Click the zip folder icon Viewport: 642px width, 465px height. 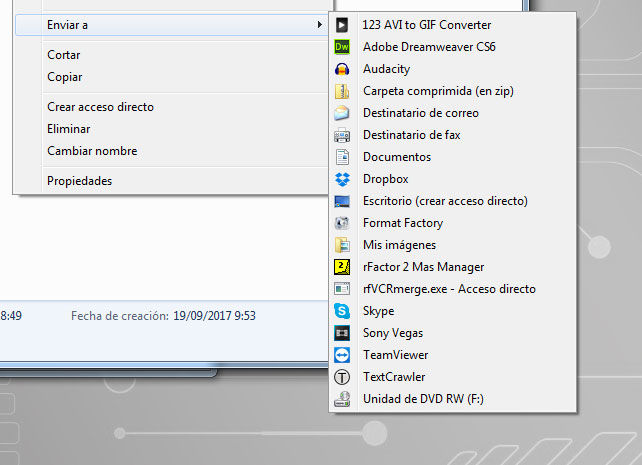tap(342, 91)
